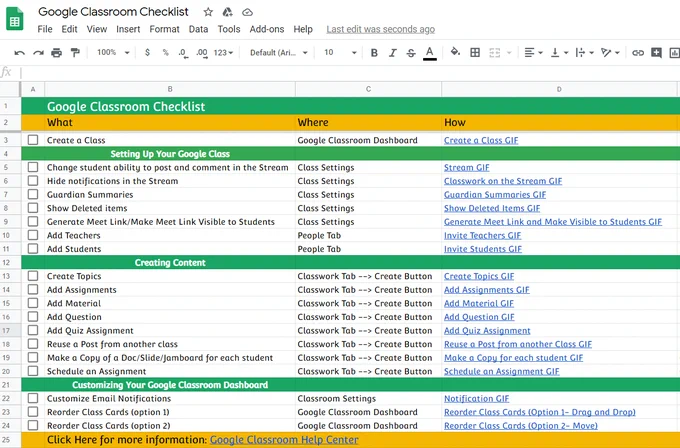Insert a comment
This screenshot has width=680, height=448.
point(657,53)
